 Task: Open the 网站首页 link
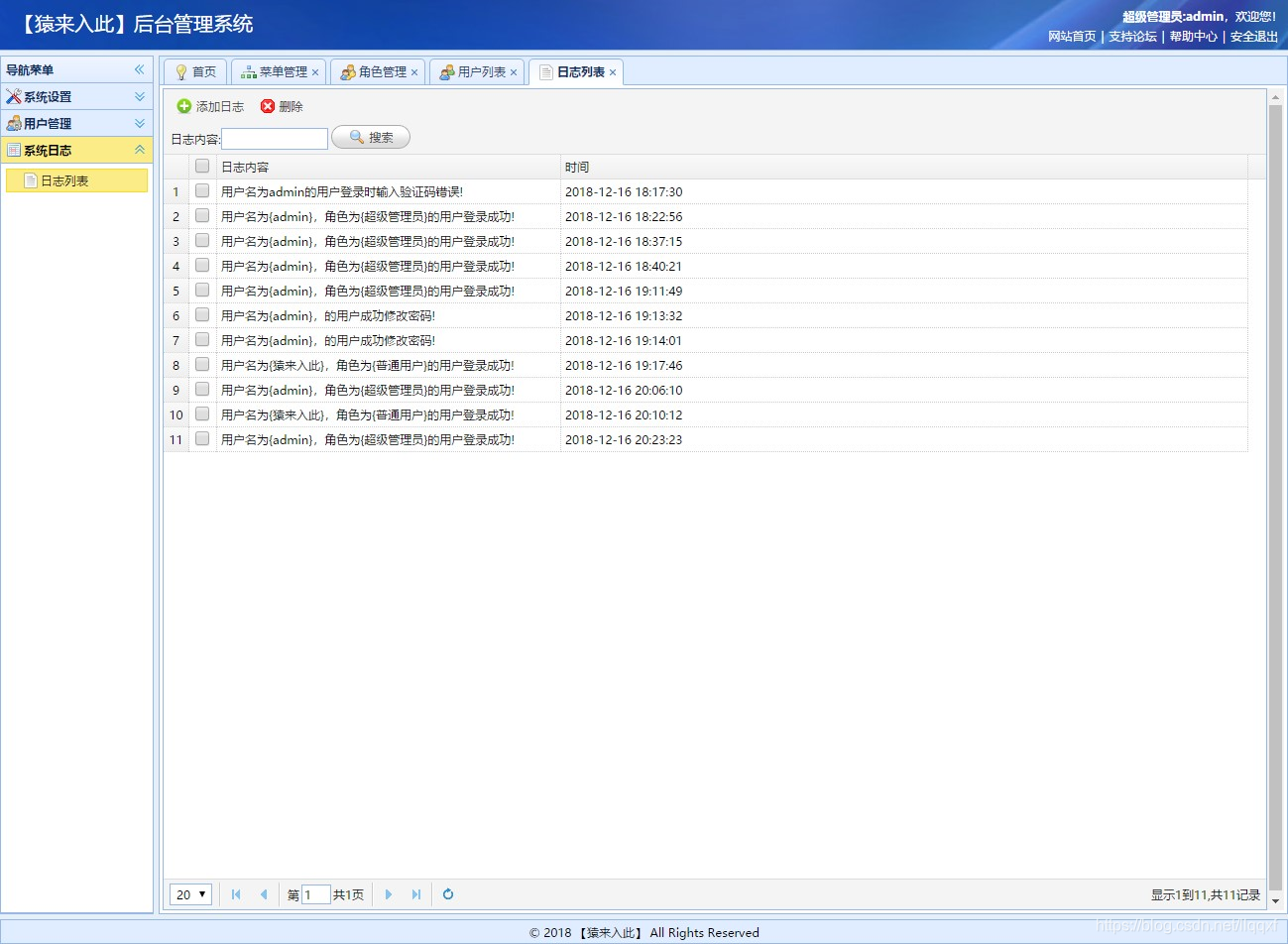1072,37
